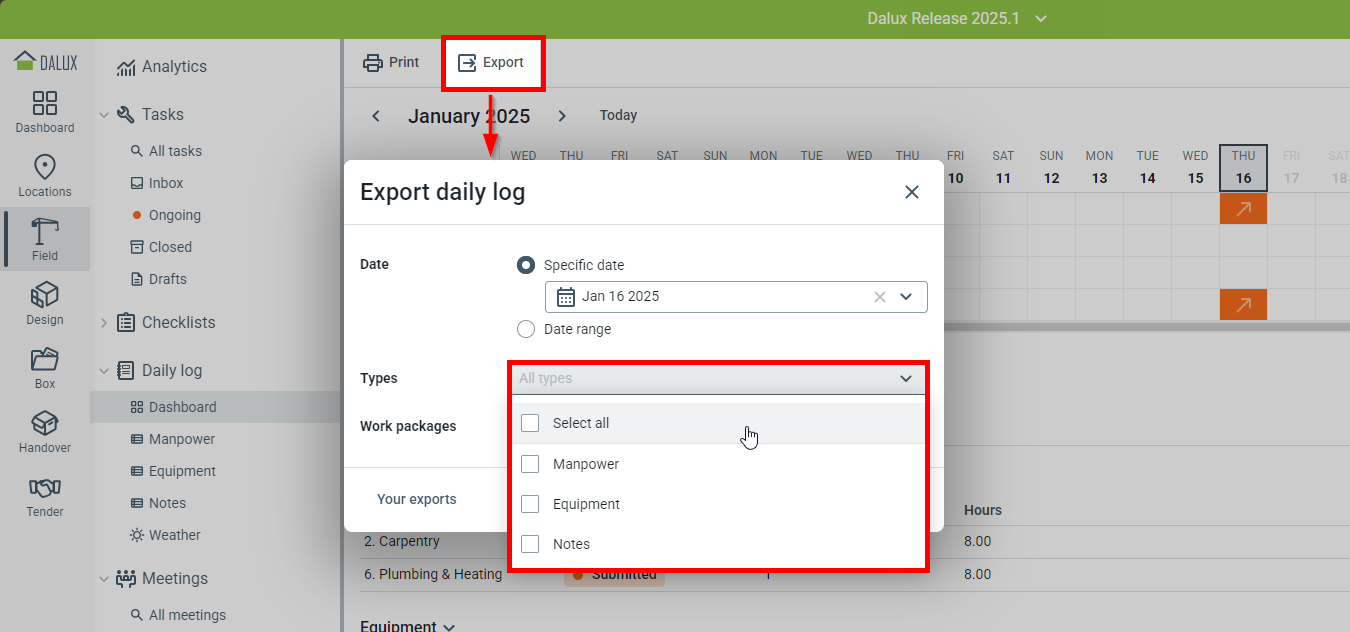Viewport: 1350px width, 632px height.
Task: Tick the Manpower type checkbox
Action: (530, 464)
